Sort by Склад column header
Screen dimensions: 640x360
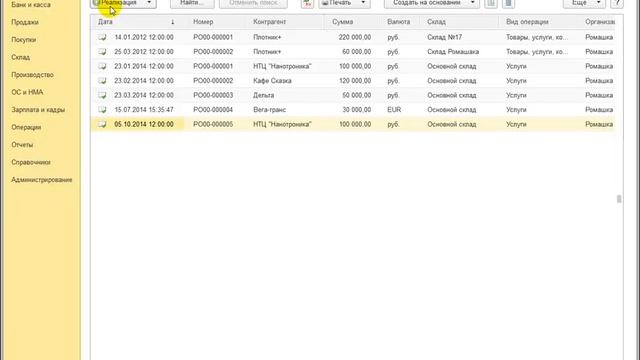tap(436, 22)
